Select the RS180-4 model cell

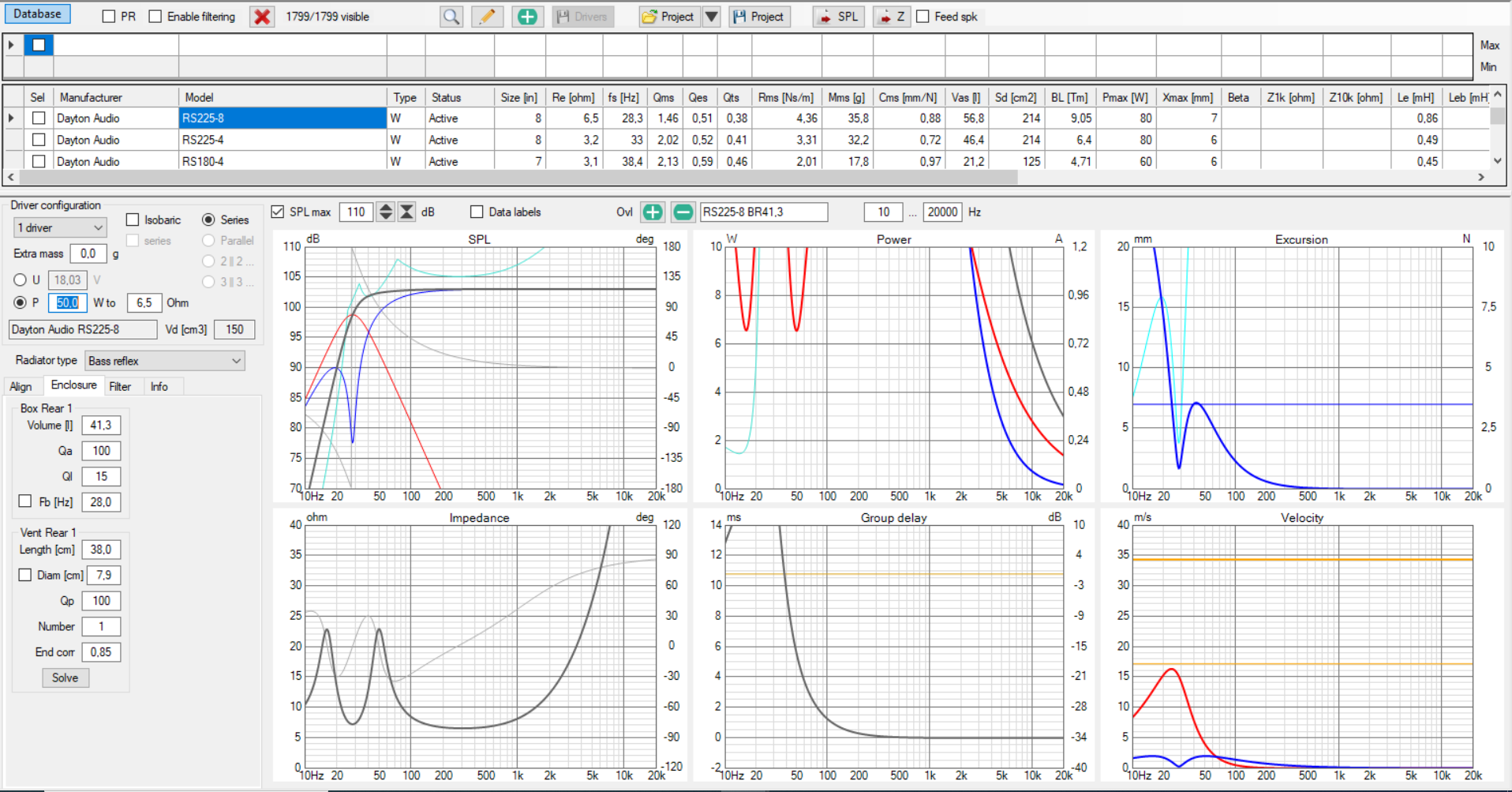tap(283, 161)
